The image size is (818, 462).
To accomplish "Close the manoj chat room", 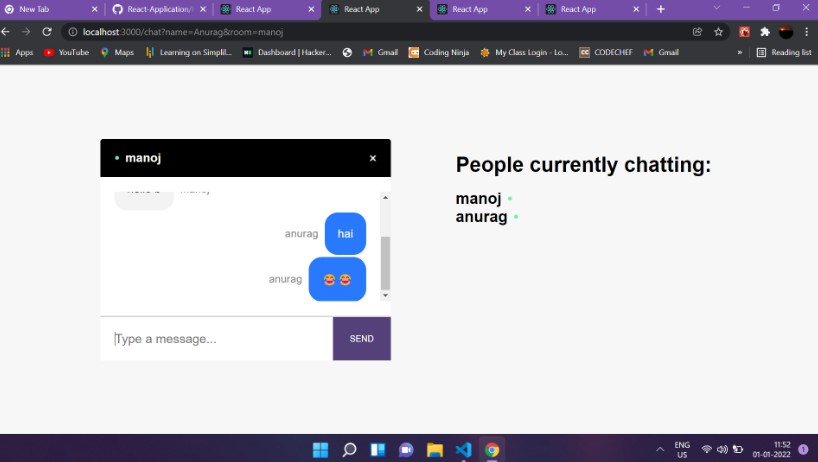I will [x=372, y=158].
